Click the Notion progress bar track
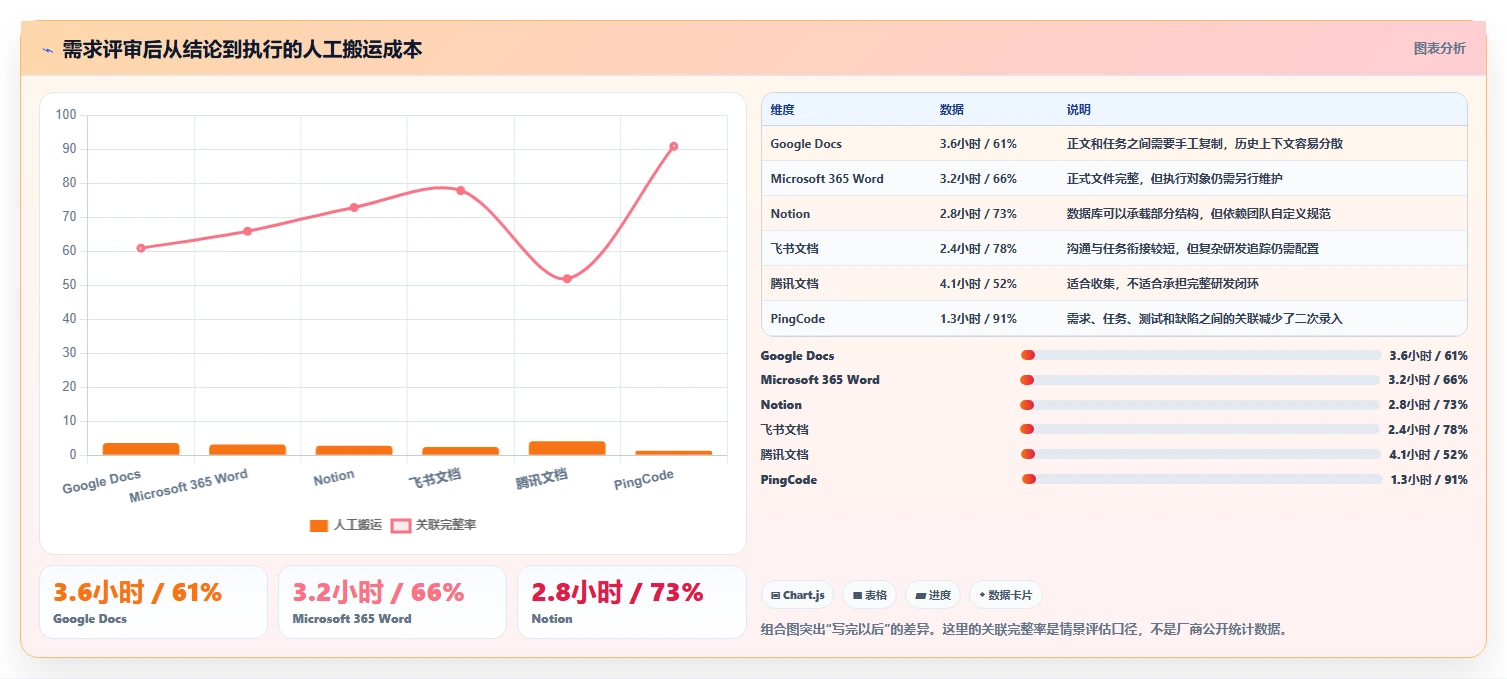The width and height of the screenshot is (1507, 679). point(1200,405)
